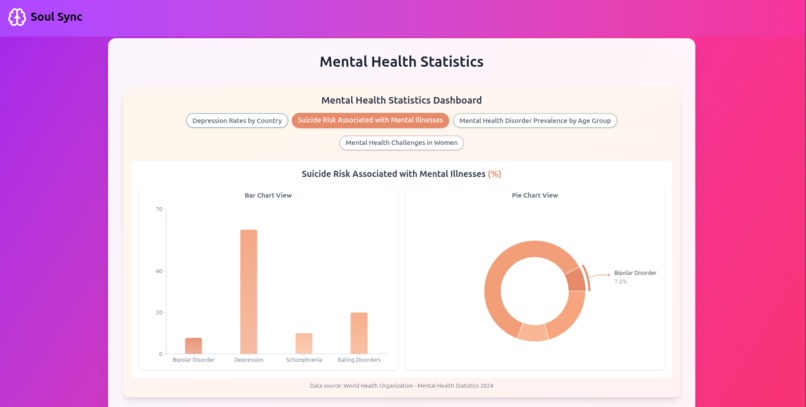The image size is (806, 407).
Task: Click the chart heading Suicide Risk Associated with Mental Illnesses (%)
Action: [401, 174]
